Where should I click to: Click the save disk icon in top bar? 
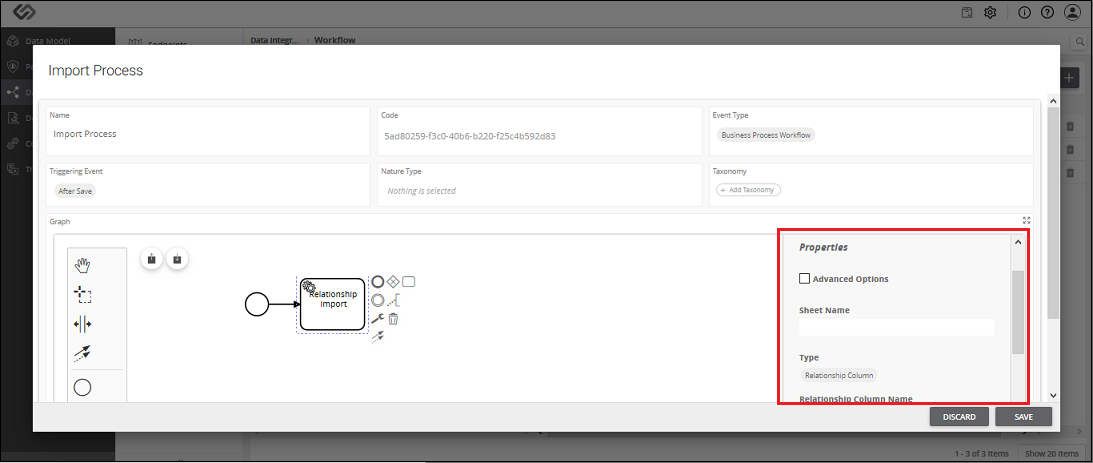click(967, 13)
